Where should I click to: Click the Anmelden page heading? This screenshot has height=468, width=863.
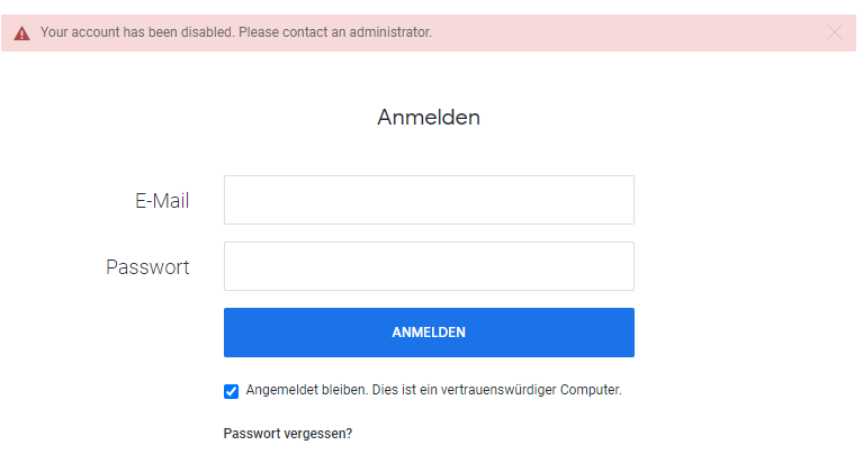coord(429,117)
